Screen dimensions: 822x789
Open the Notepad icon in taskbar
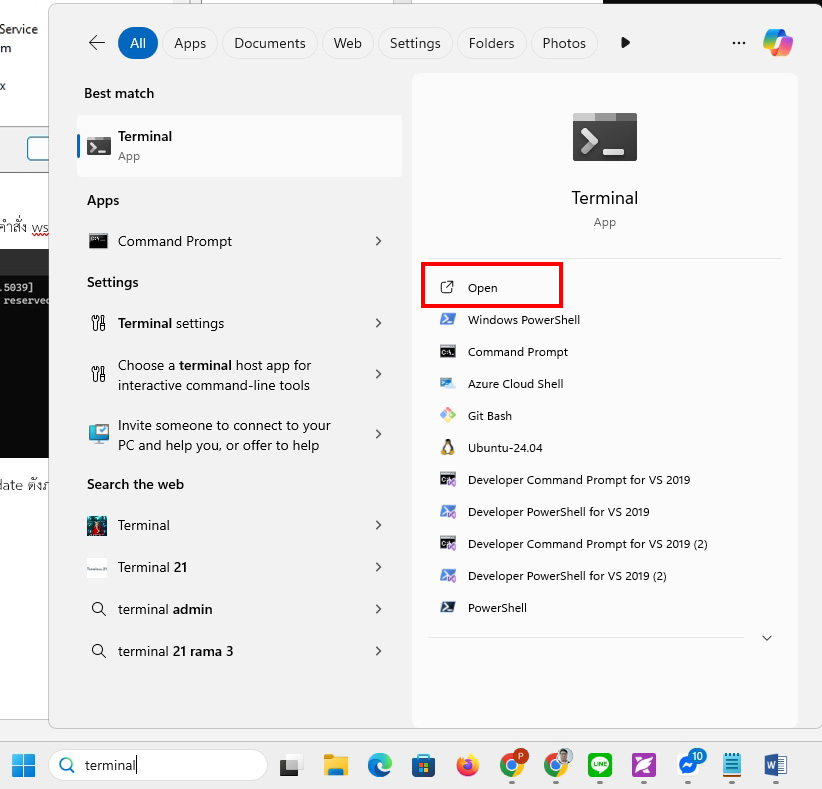pyautogui.click(x=732, y=765)
